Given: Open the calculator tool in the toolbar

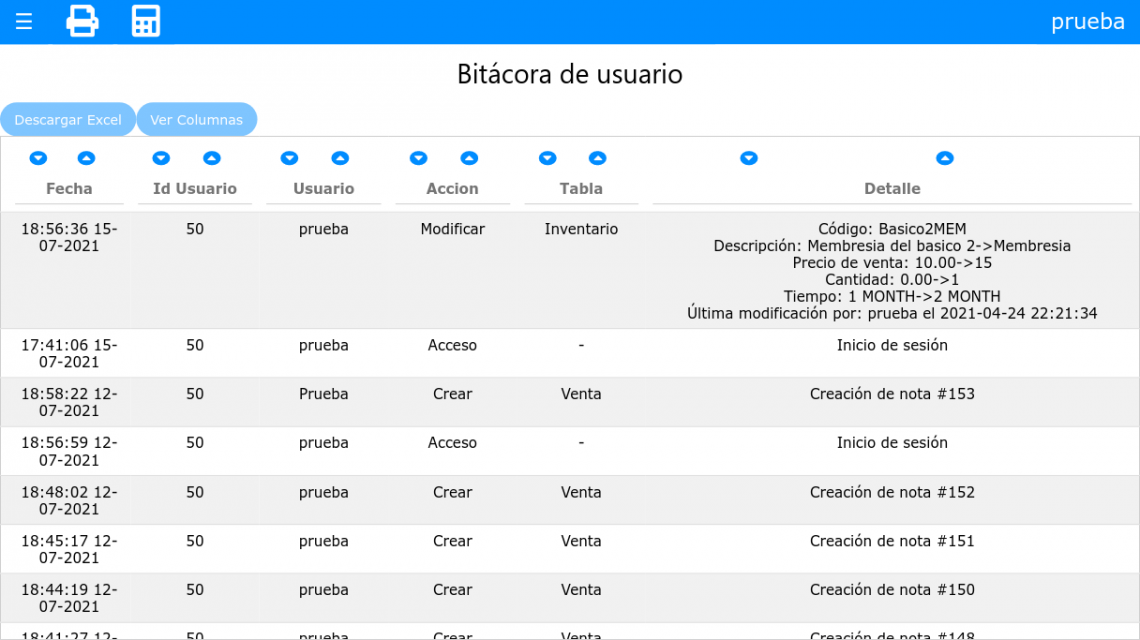Looking at the screenshot, I should [146, 21].
